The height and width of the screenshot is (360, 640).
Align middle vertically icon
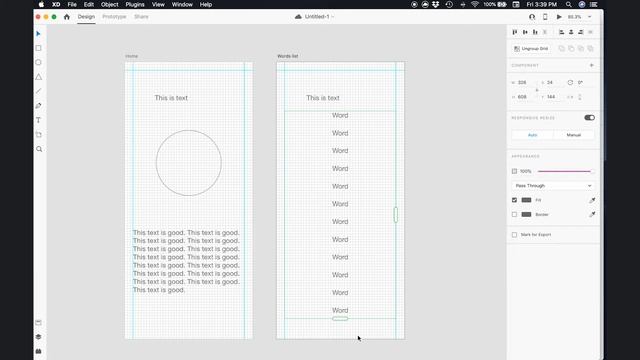click(525, 32)
